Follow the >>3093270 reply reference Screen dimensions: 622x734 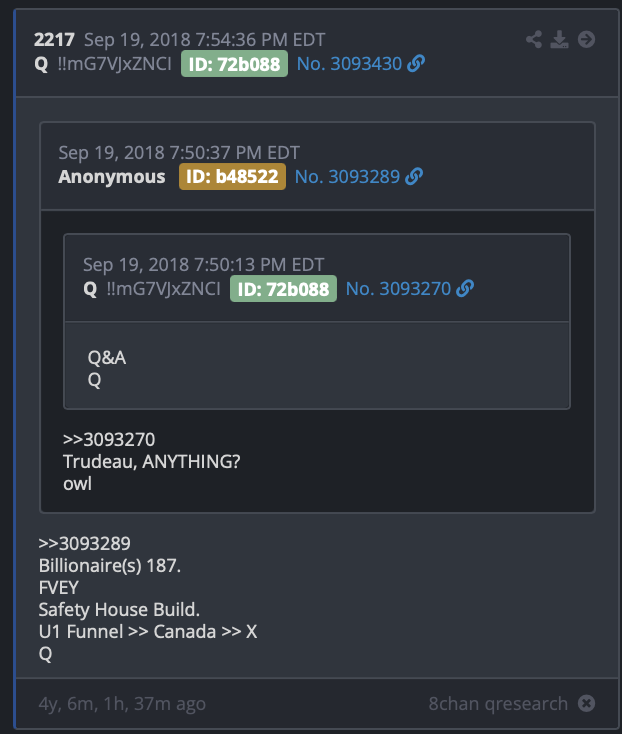point(109,440)
